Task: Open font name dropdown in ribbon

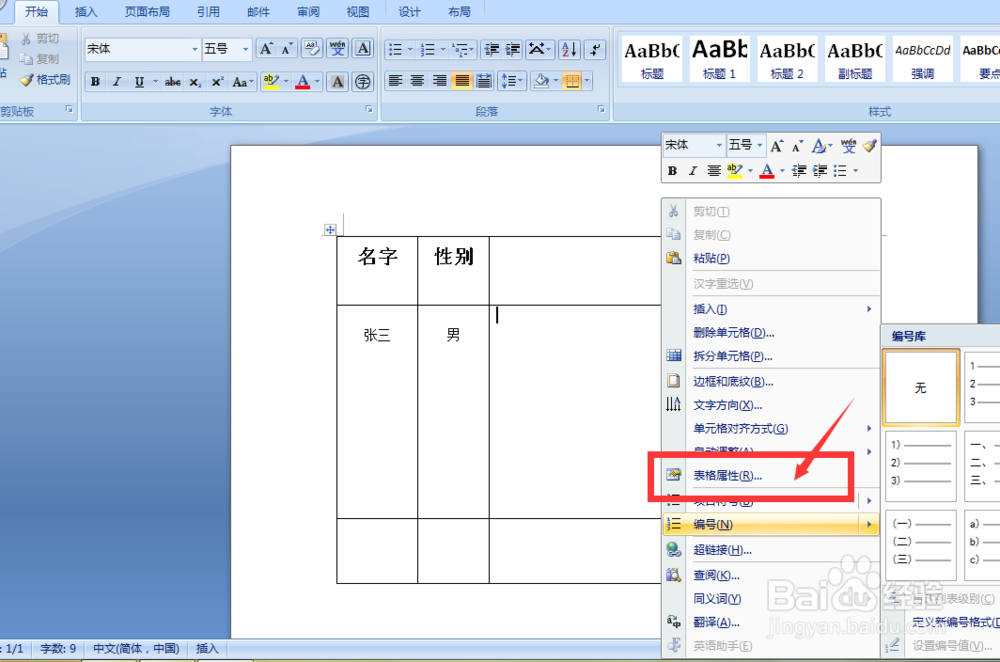Action: [195, 49]
